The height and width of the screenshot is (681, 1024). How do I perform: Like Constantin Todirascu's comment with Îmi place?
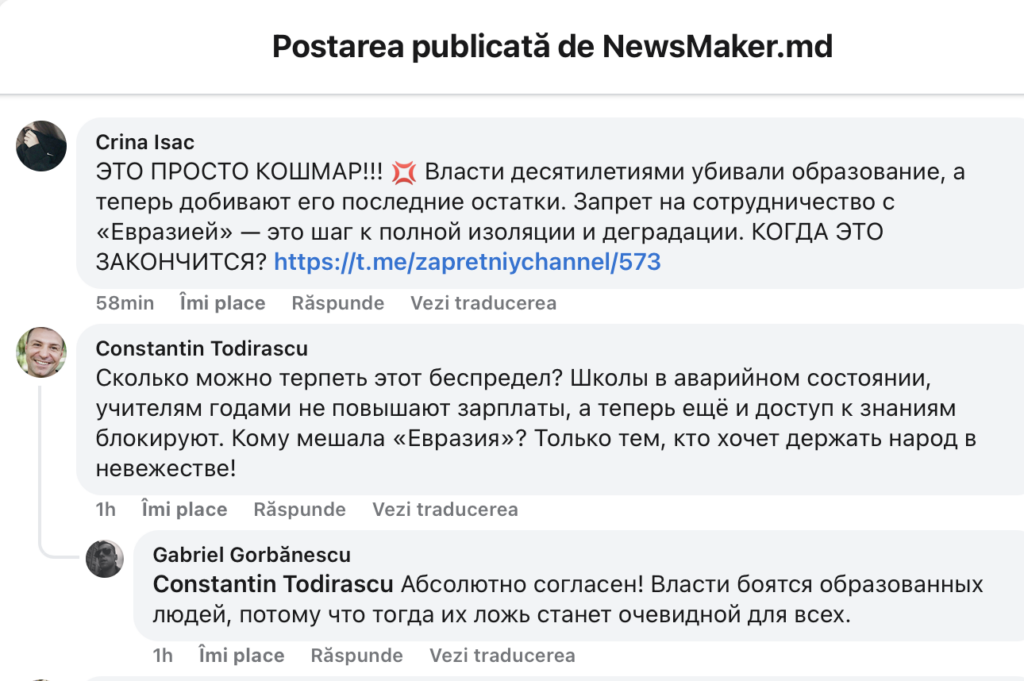185,509
